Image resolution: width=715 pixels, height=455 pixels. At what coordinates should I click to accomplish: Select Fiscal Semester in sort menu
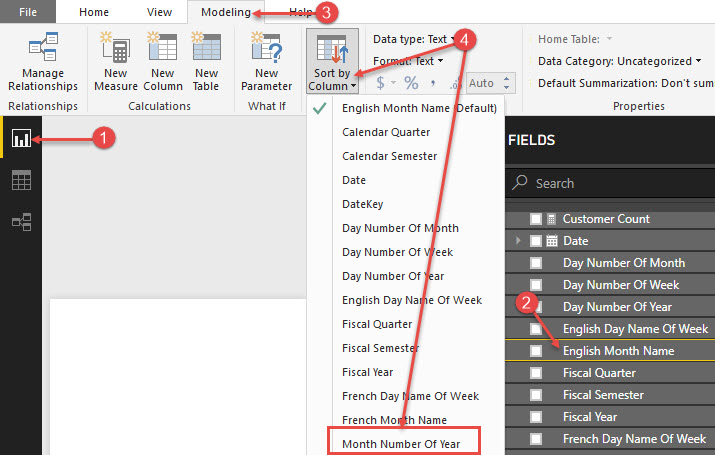point(406,348)
